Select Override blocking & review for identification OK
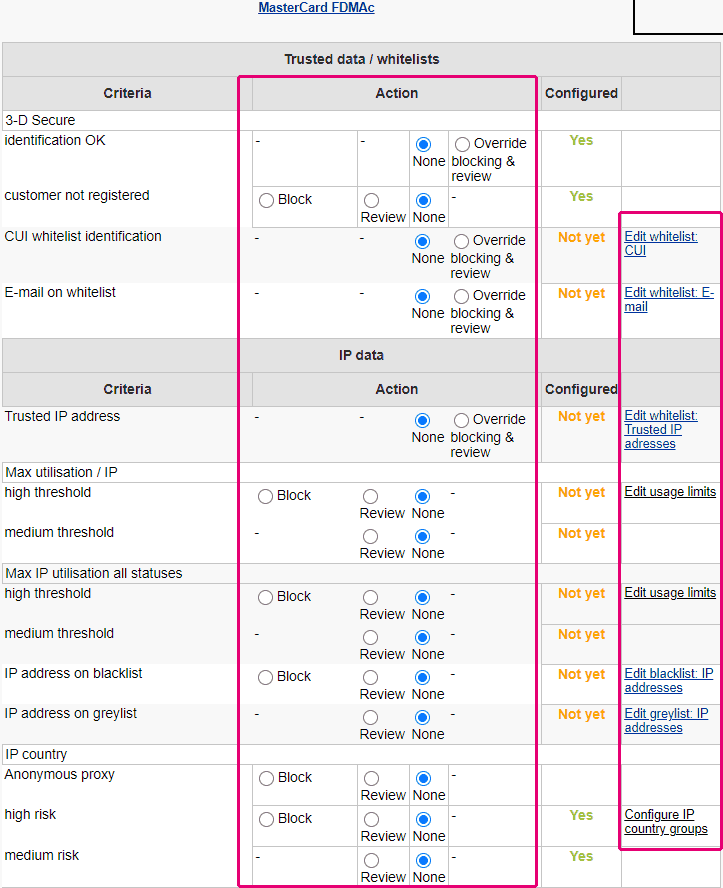The width and height of the screenshot is (723, 888). point(462,144)
